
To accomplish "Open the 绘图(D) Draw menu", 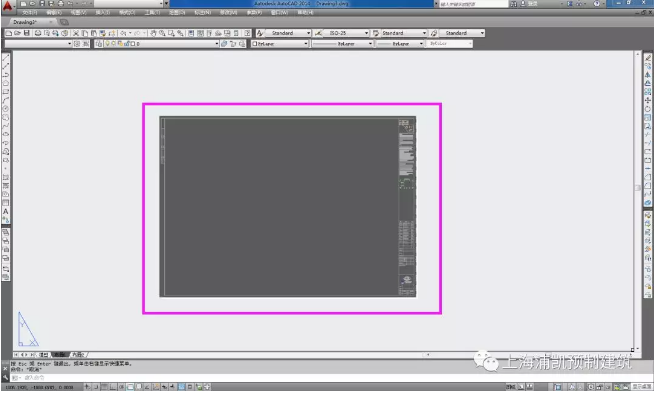I will pyautogui.click(x=177, y=13).
